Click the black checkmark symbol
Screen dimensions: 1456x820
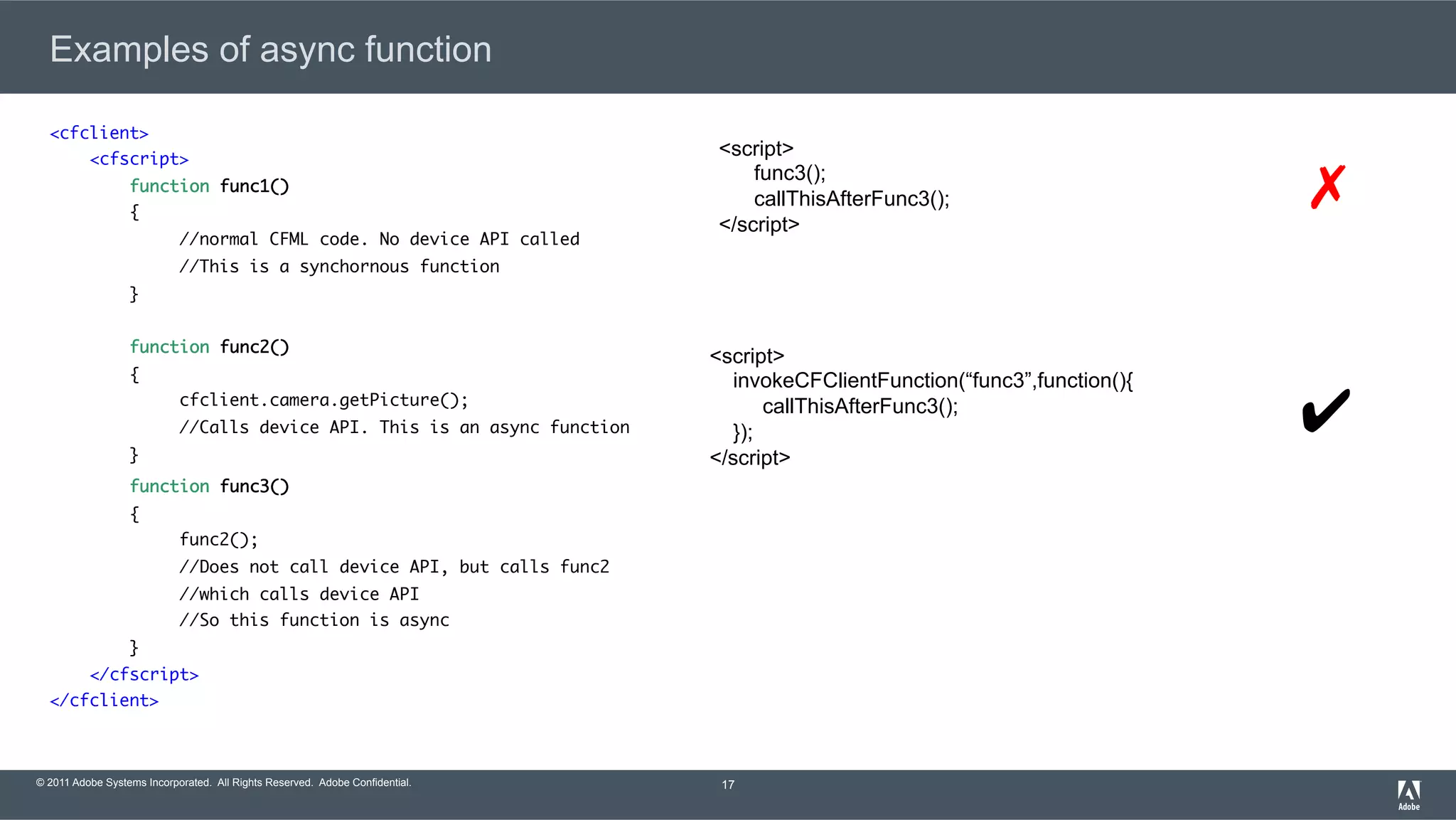(1325, 410)
